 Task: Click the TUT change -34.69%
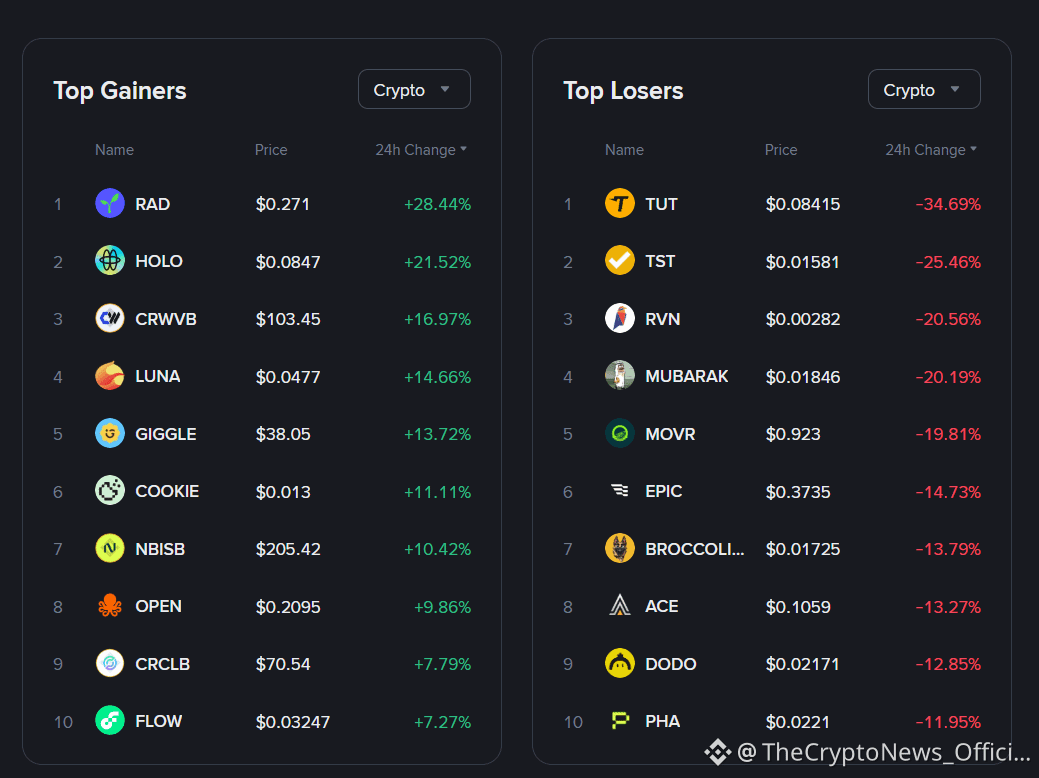point(948,204)
